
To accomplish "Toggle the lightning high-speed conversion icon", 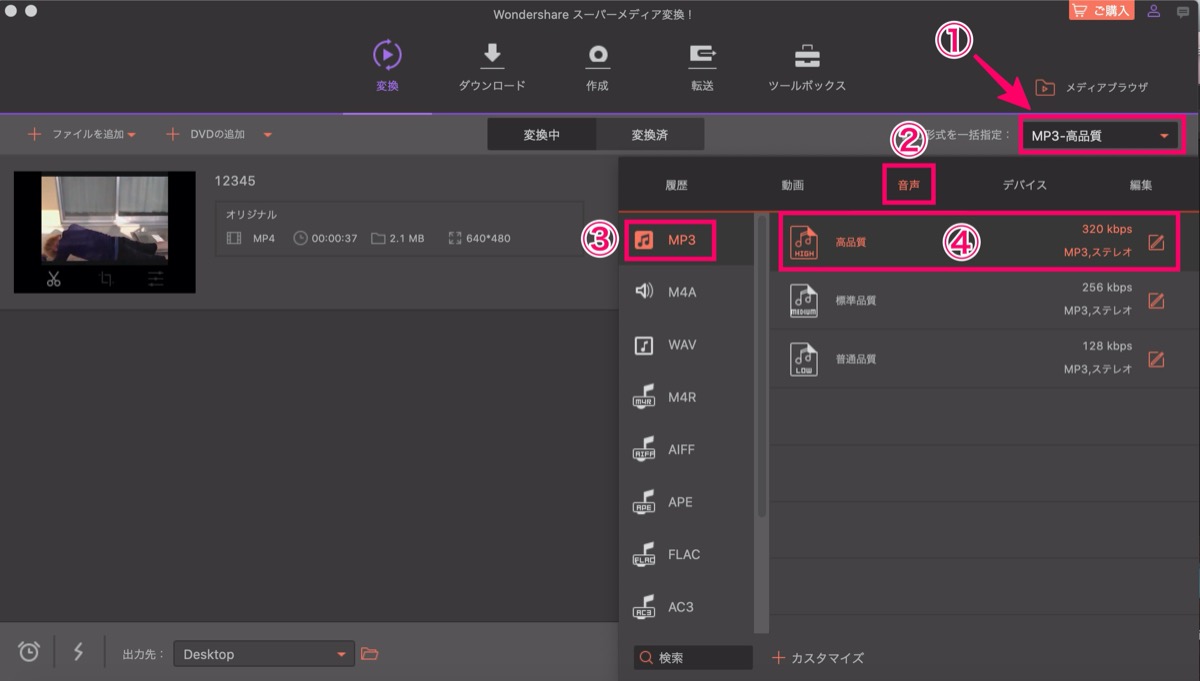I will pos(78,651).
